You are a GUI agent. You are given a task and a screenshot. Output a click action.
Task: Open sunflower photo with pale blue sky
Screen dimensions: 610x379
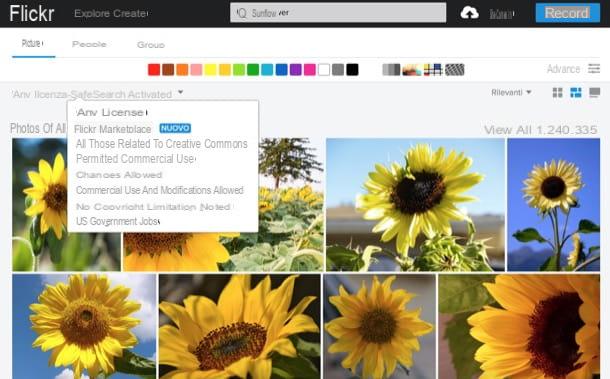tap(415, 205)
